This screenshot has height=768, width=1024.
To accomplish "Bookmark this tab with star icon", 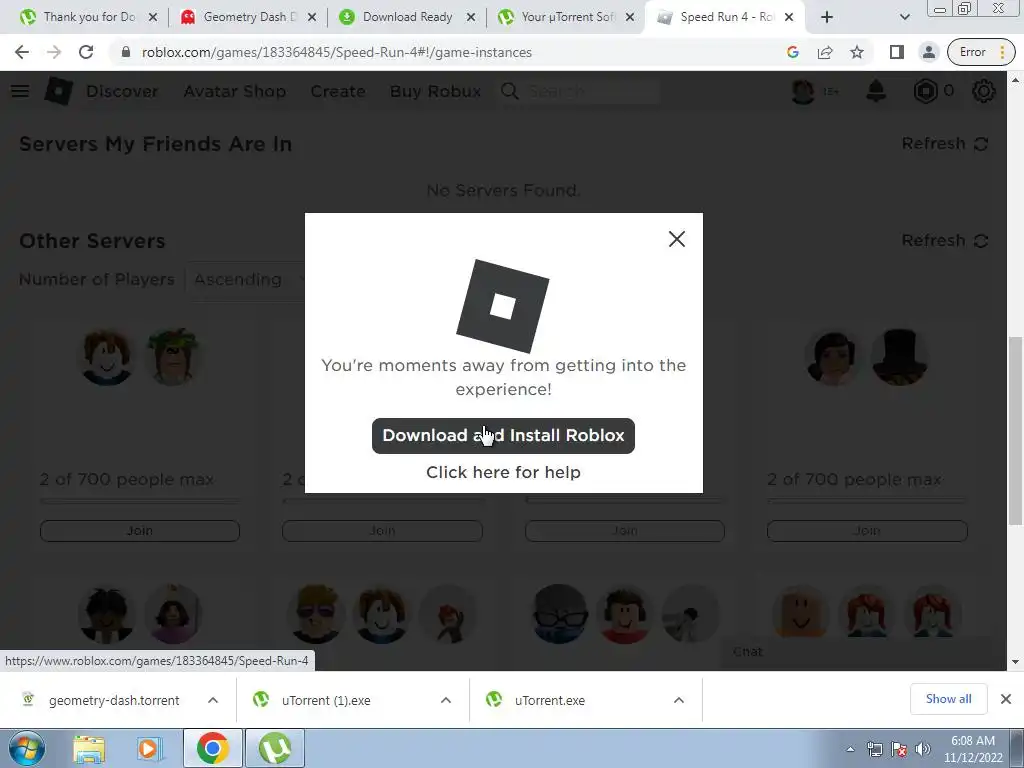I will [x=857, y=52].
